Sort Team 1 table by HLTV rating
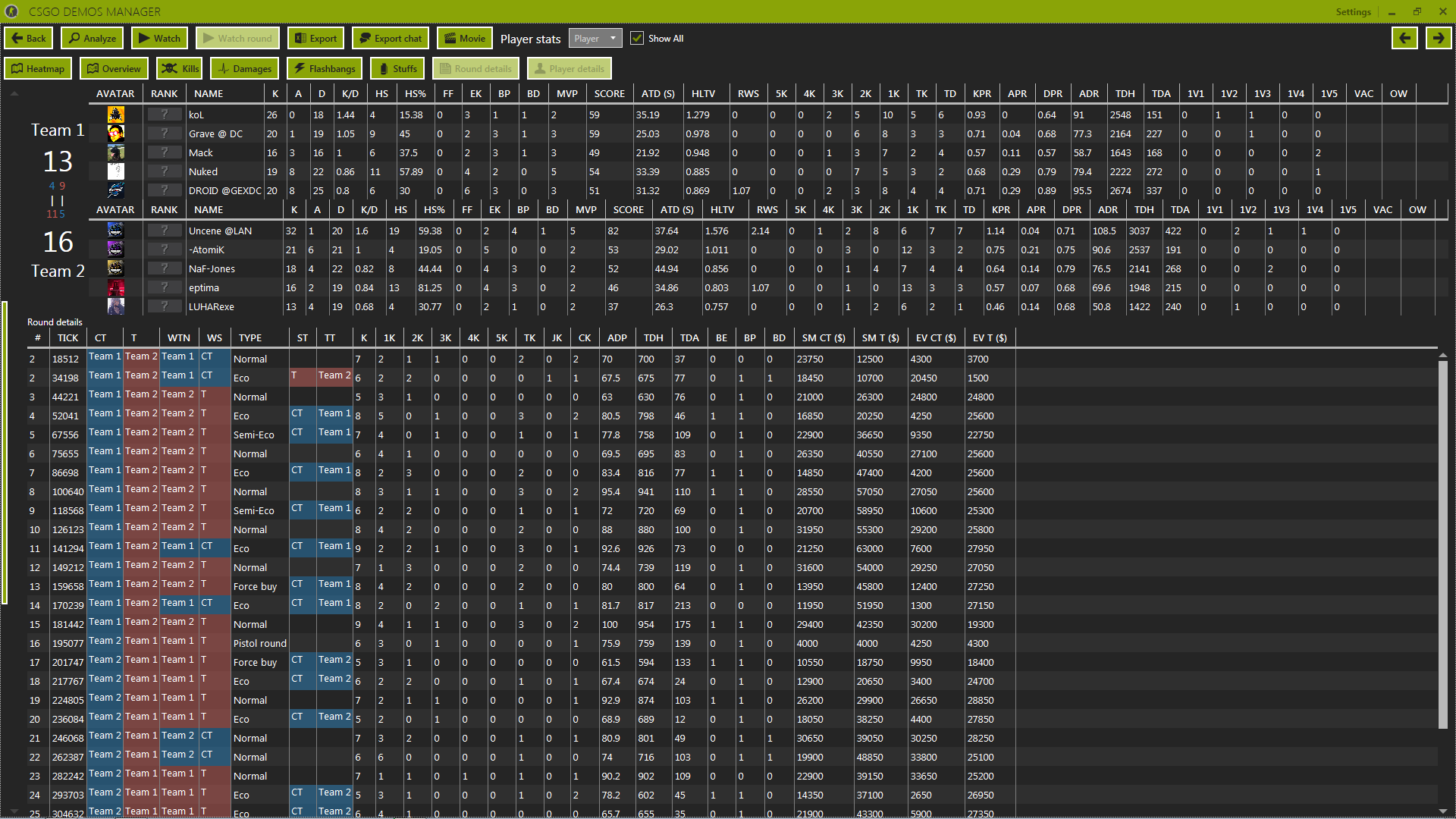 [x=703, y=94]
